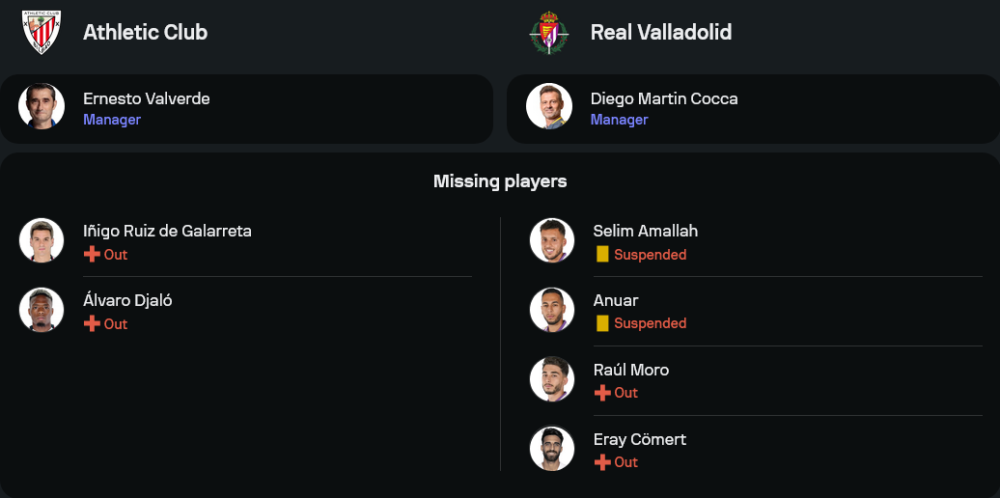Click the yellow card icon under Anuar
The height and width of the screenshot is (498, 1000).
(602, 323)
